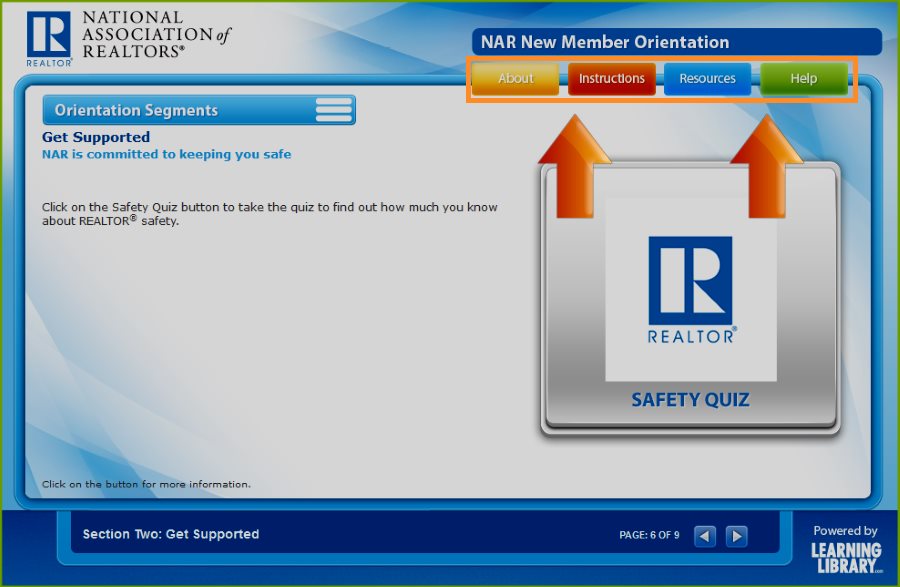Go to the next page arrow
900x587 pixels.
736,536
